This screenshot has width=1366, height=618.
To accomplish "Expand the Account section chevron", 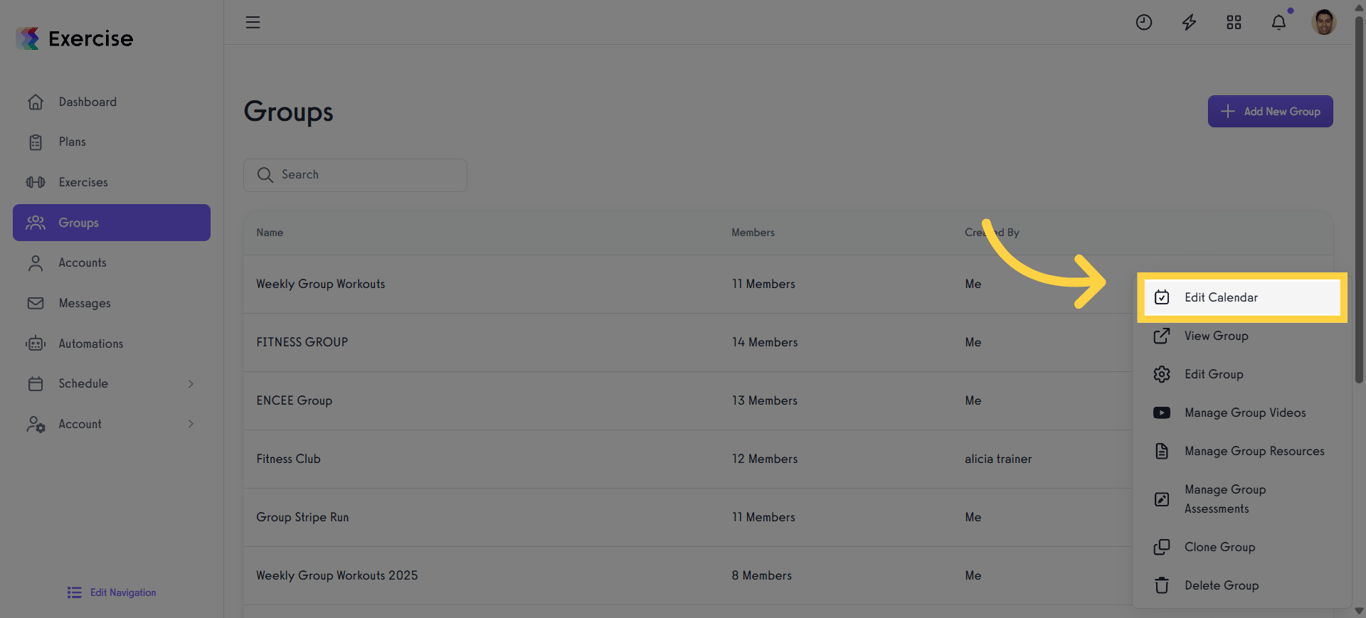I will coord(191,423).
